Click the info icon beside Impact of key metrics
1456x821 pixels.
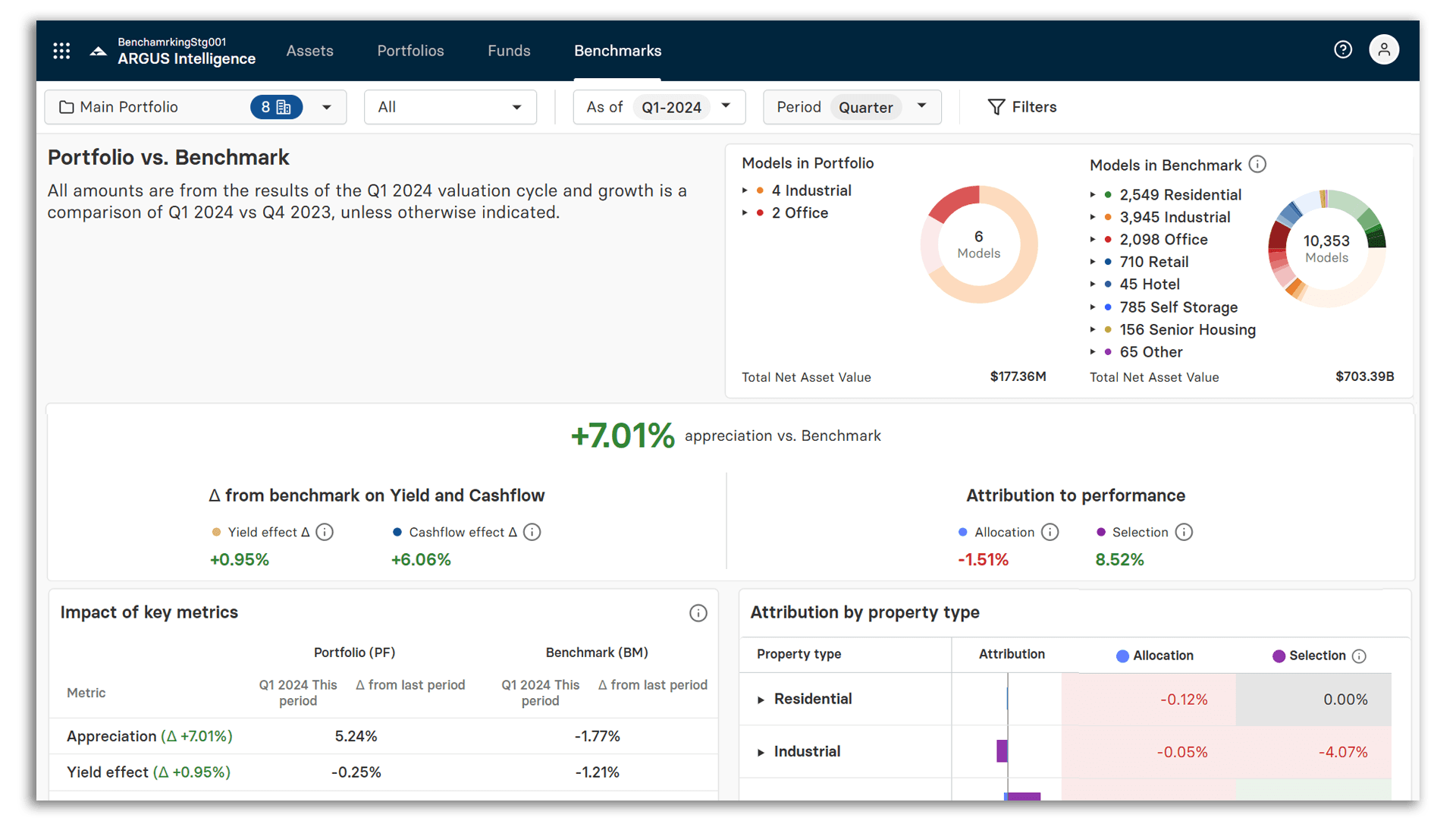[x=697, y=612]
